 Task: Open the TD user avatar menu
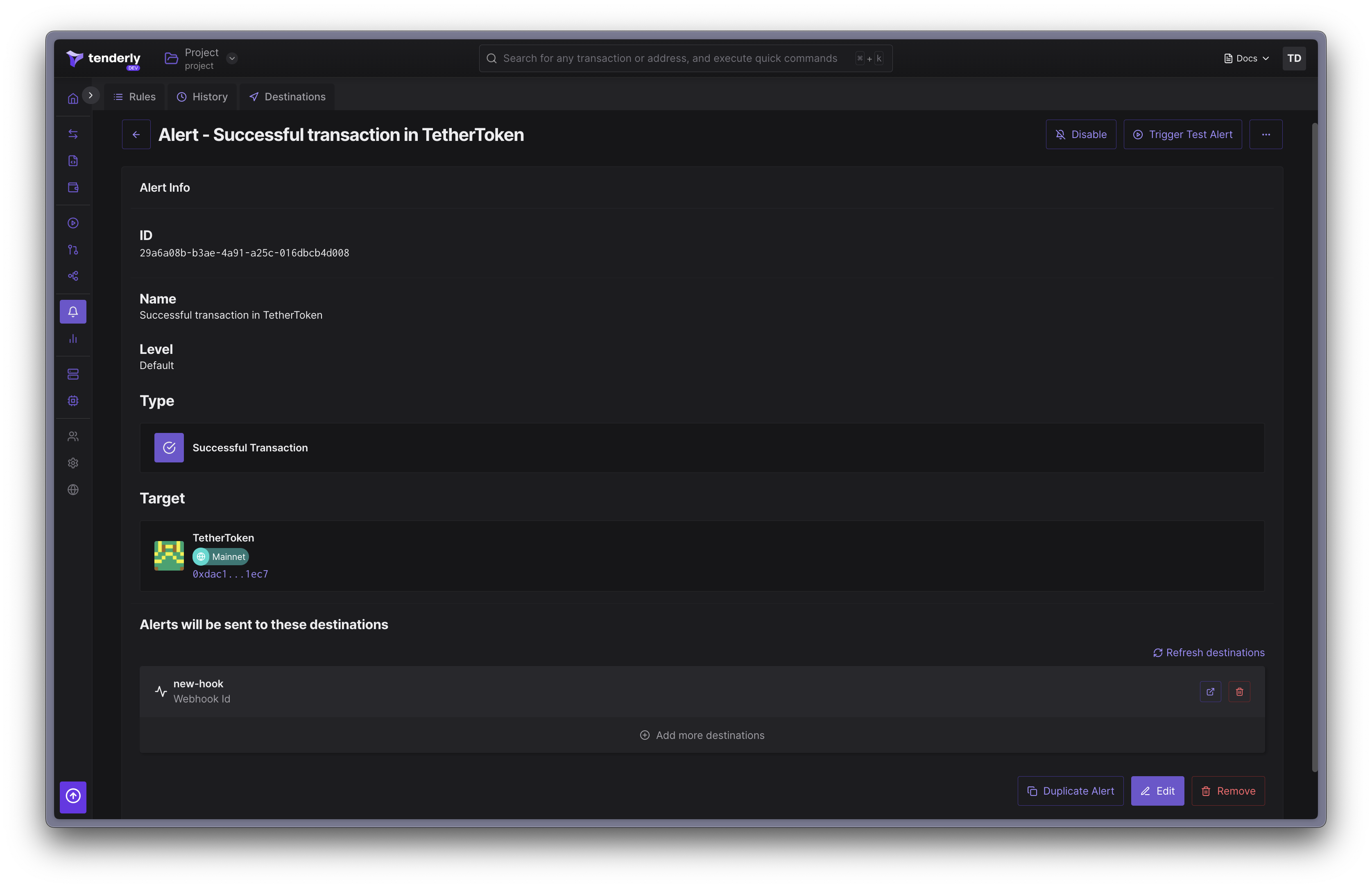(1294, 58)
